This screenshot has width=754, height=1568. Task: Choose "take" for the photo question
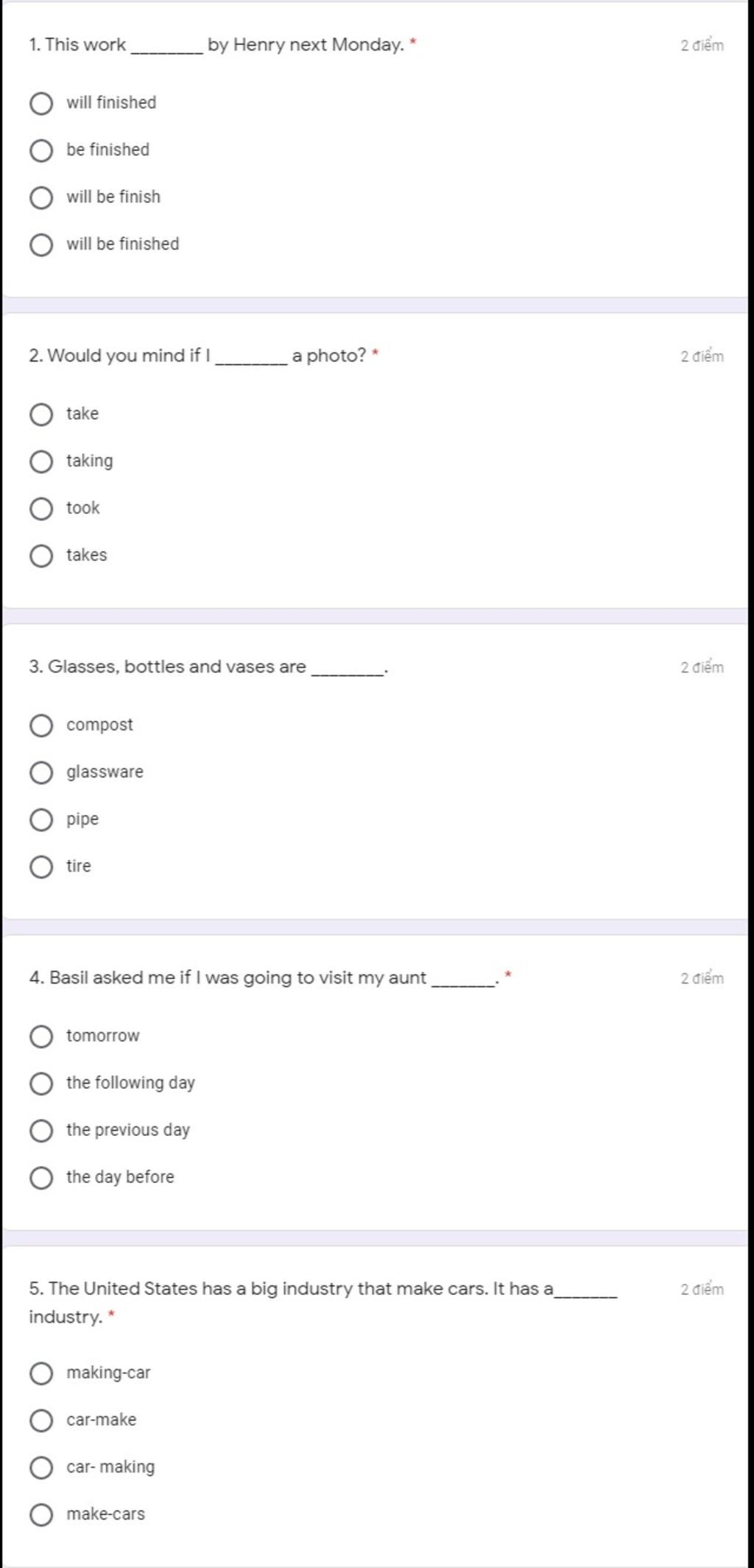[x=41, y=414]
